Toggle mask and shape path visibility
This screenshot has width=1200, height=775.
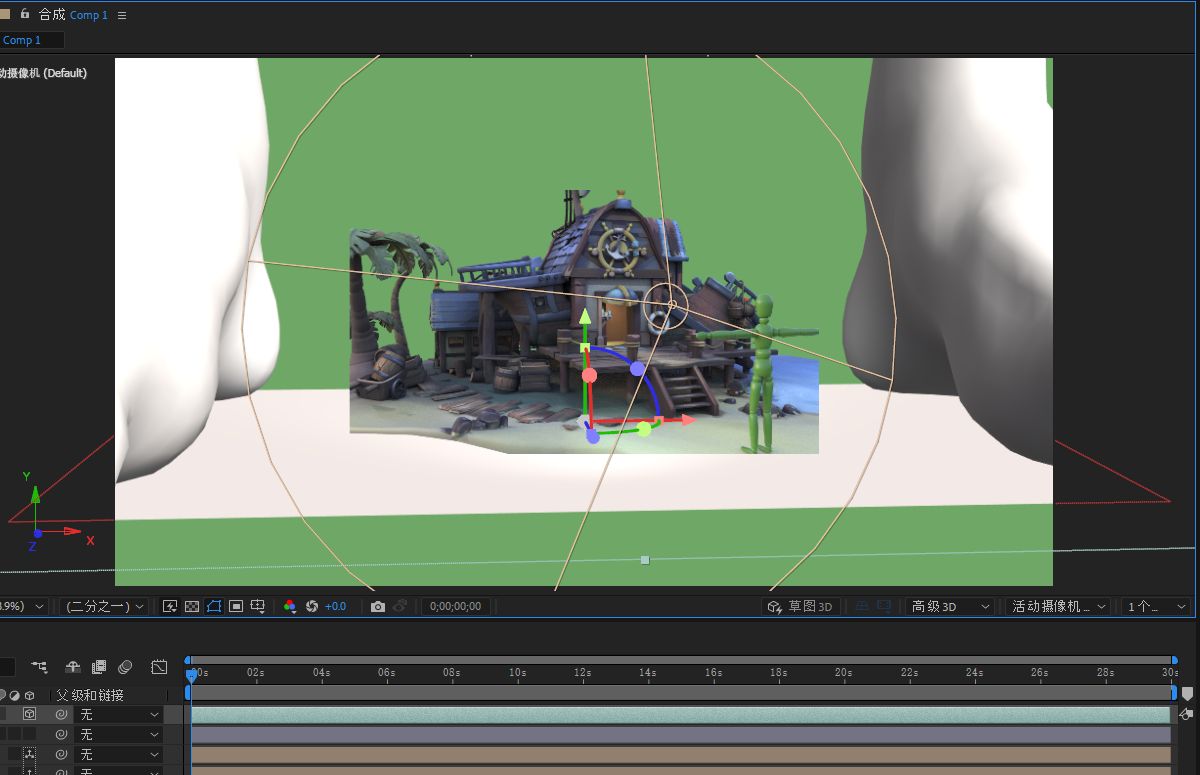213,606
